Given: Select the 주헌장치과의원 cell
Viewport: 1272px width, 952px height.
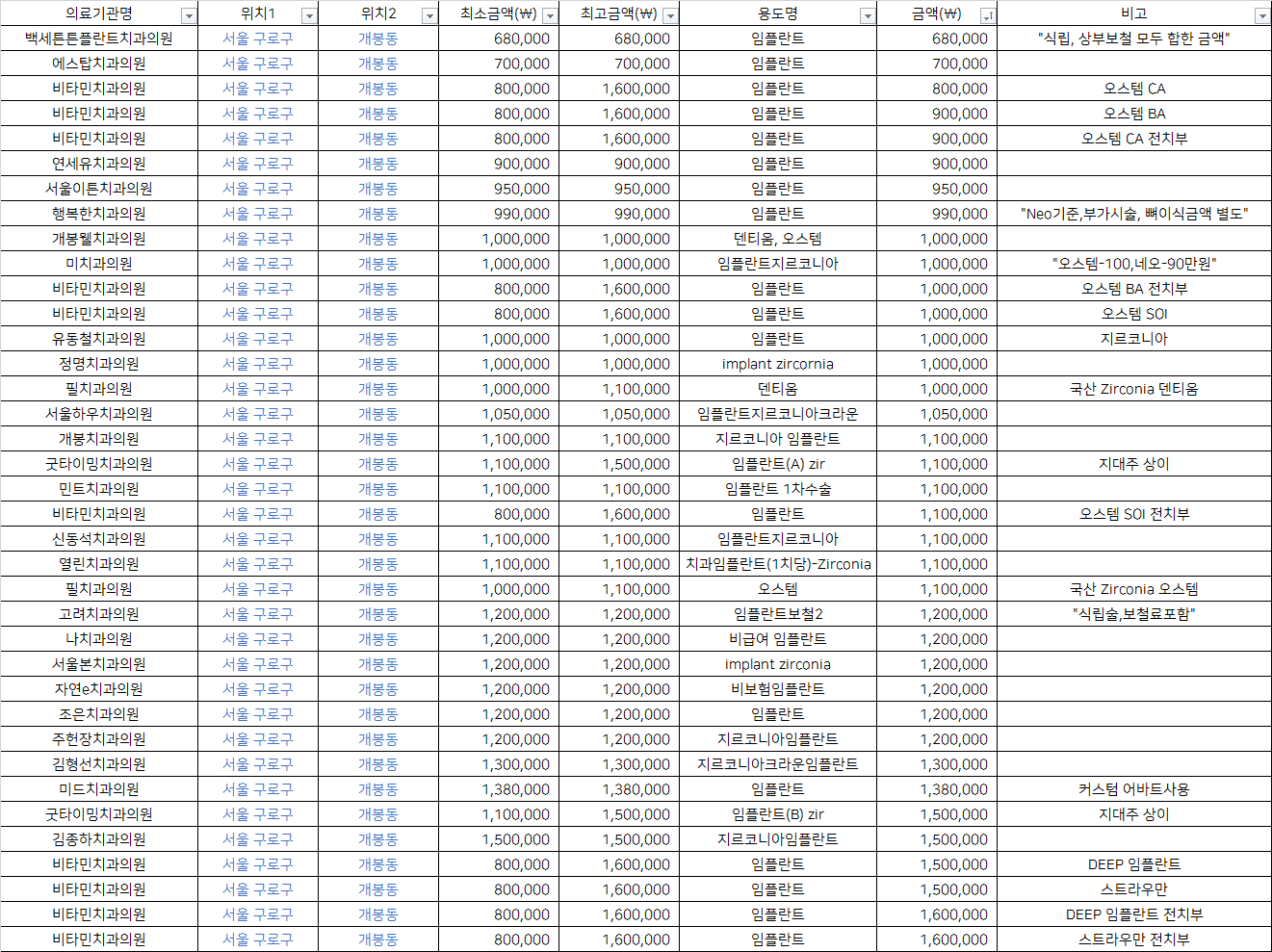Looking at the screenshot, I should pyautogui.click(x=99, y=739).
